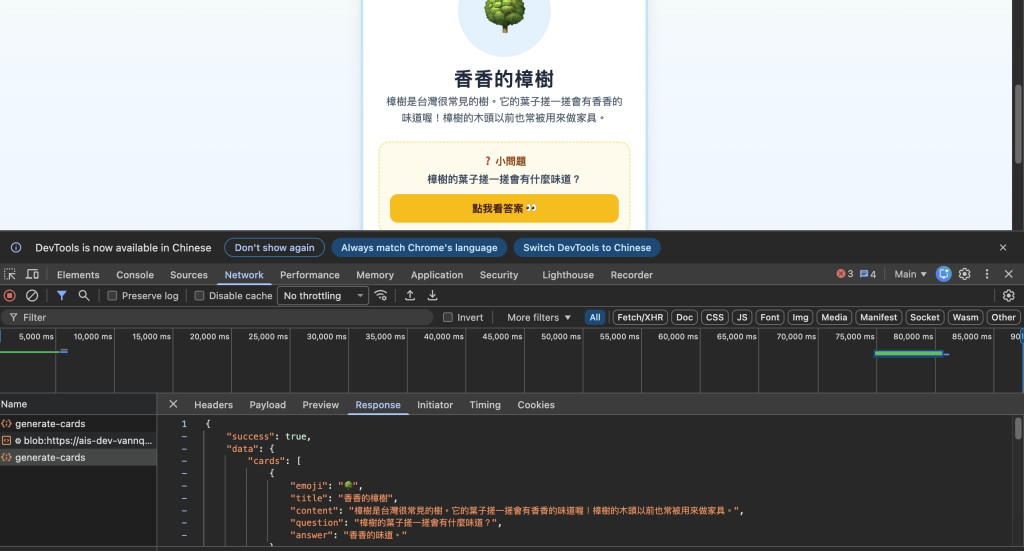Expand the More filters dropdown
Image resolution: width=1024 pixels, height=551 pixels.
click(539, 317)
